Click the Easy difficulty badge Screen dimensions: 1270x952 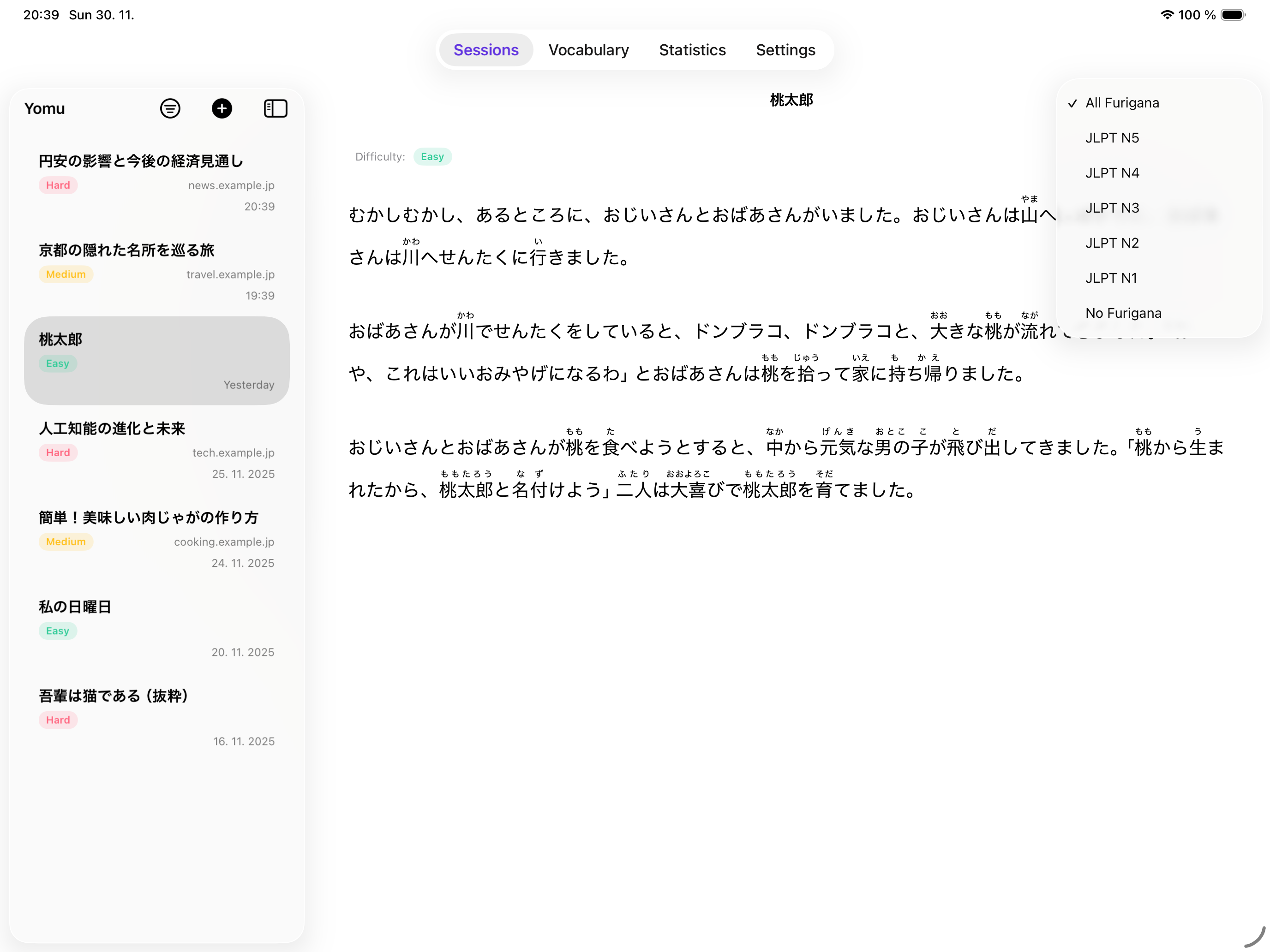(x=432, y=156)
